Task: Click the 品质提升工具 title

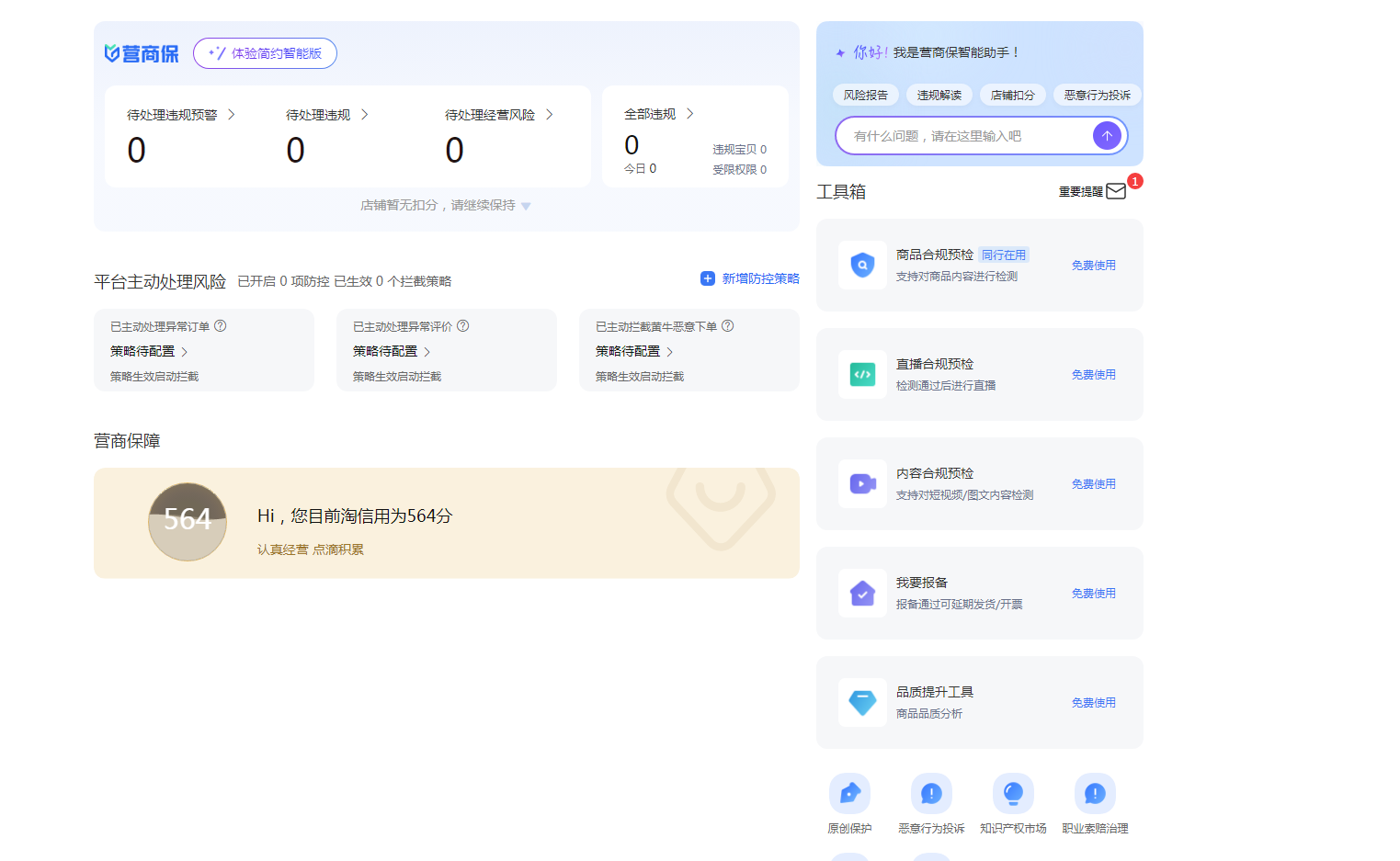Action: point(935,692)
